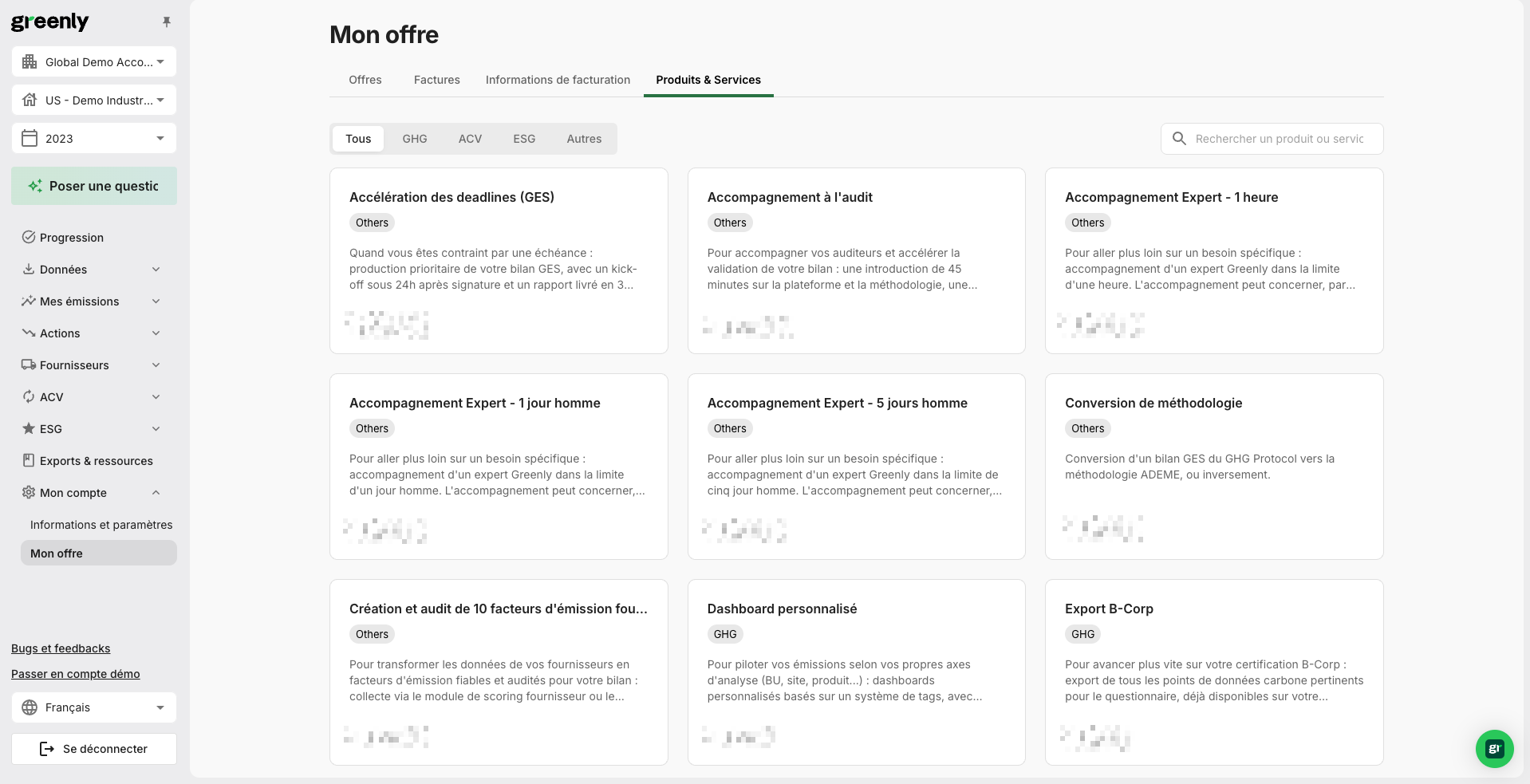Click the Fournisseurs truck icon
The image size is (1530, 784).
[29, 364]
